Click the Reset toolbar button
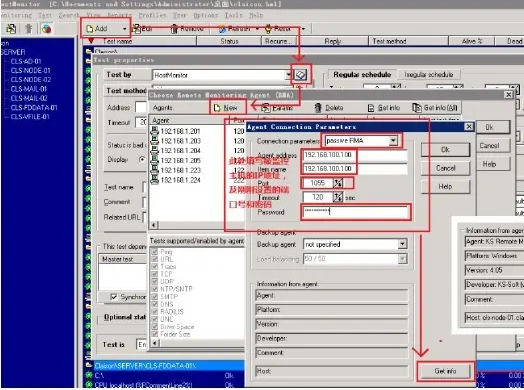This screenshot has height=390, width=524. tap(278, 29)
